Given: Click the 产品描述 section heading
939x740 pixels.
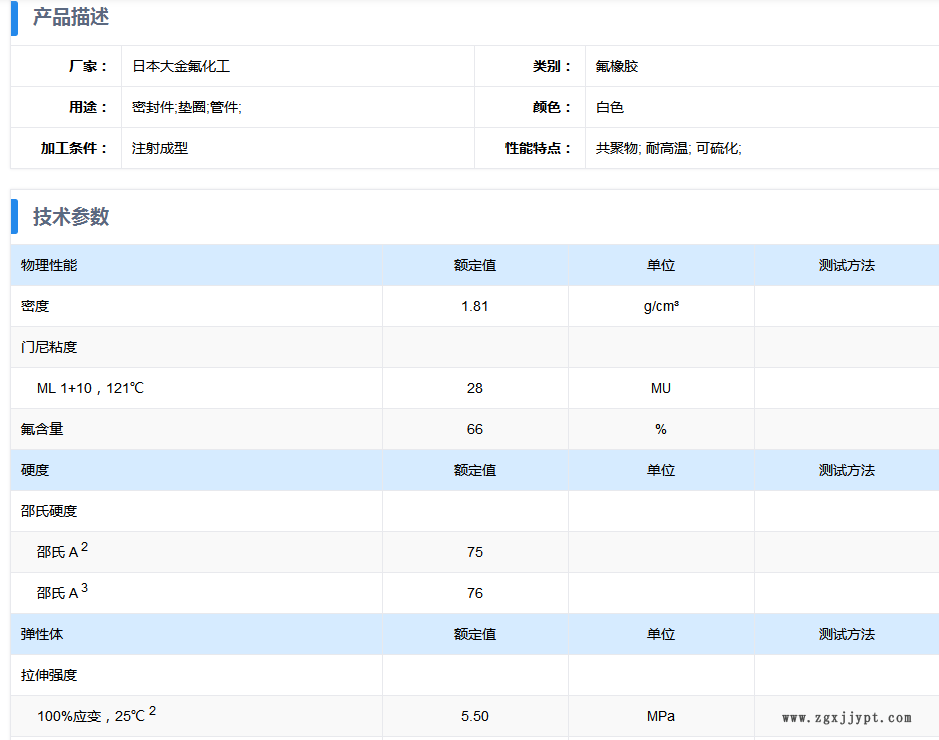Looking at the screenshot, I should tap(71, 17).
